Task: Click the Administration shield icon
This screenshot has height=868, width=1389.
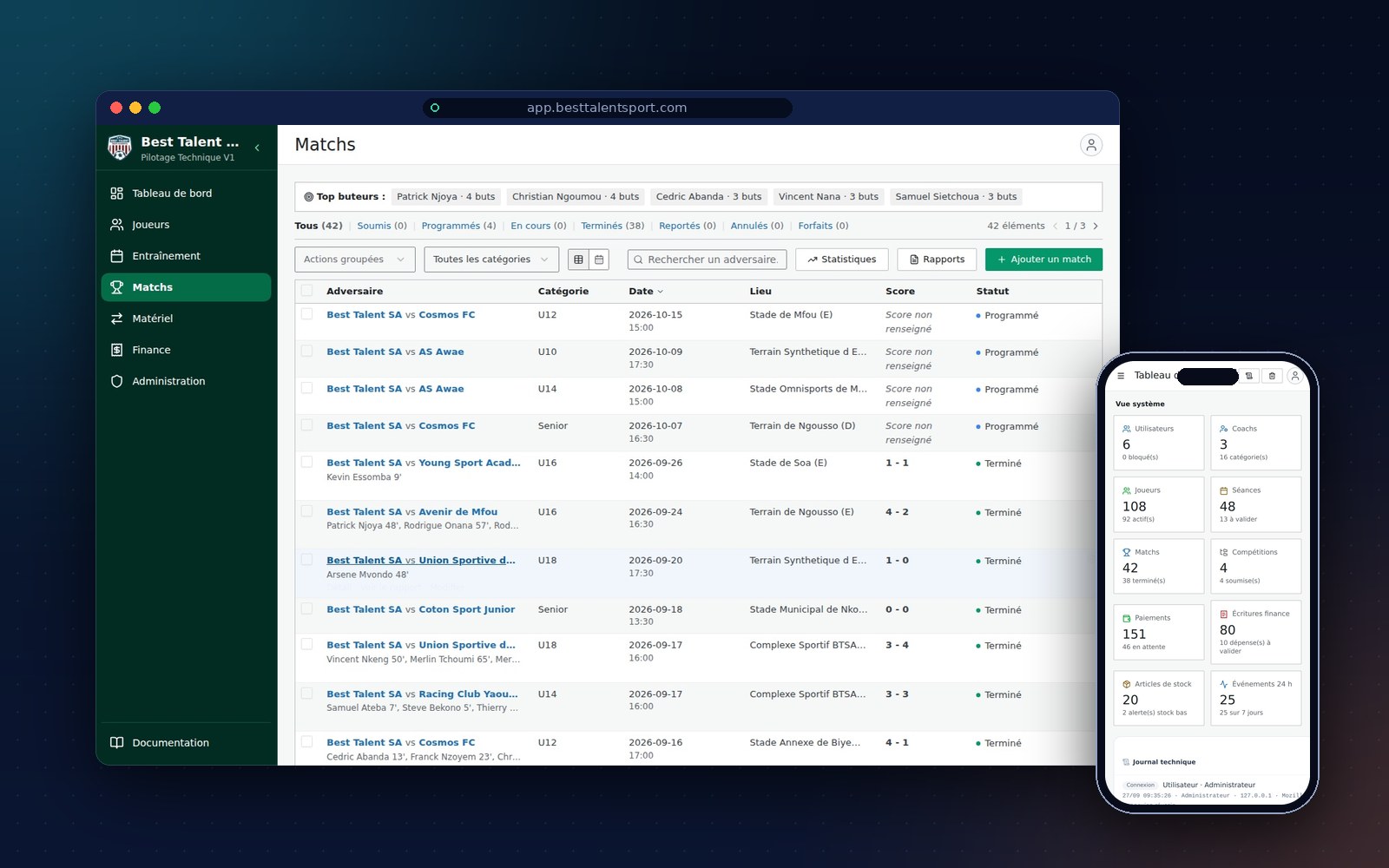Action: click(116, 381)
